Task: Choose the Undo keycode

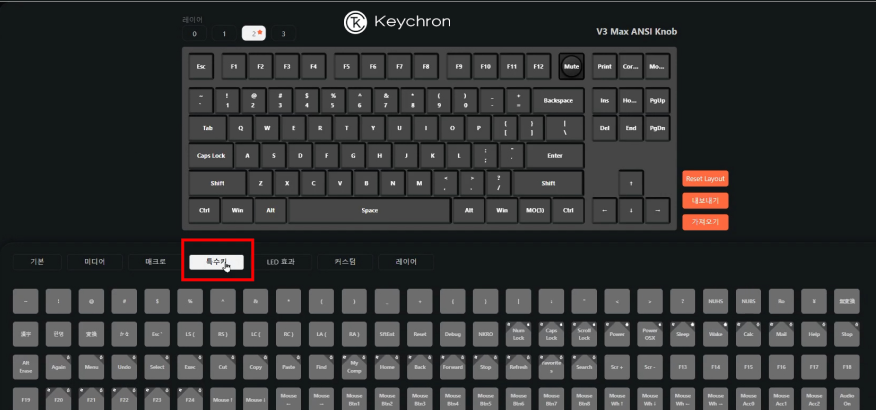Action: (x=124, y=367)
